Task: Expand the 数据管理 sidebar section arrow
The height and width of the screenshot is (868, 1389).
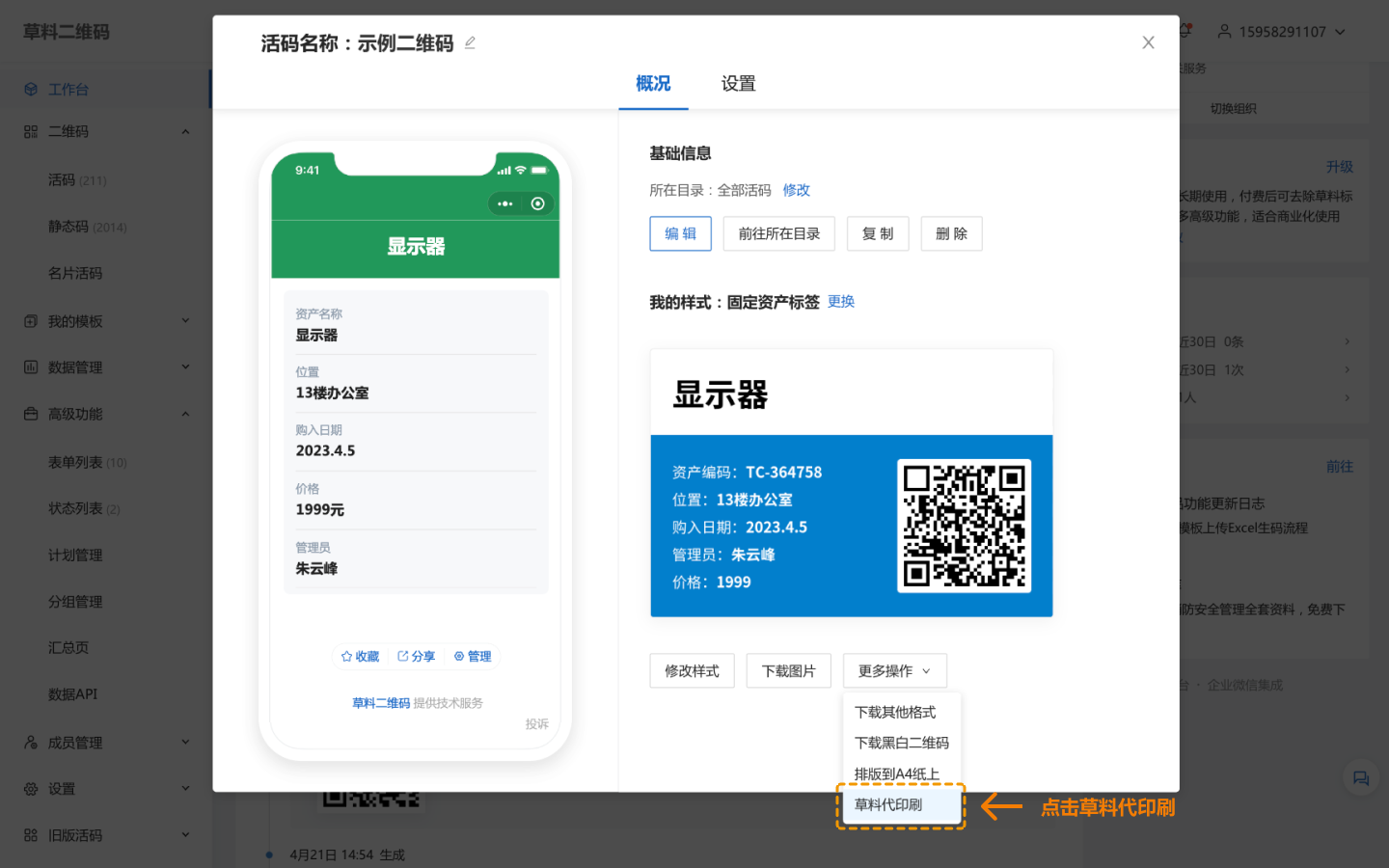Action: (x=185, y=367)
